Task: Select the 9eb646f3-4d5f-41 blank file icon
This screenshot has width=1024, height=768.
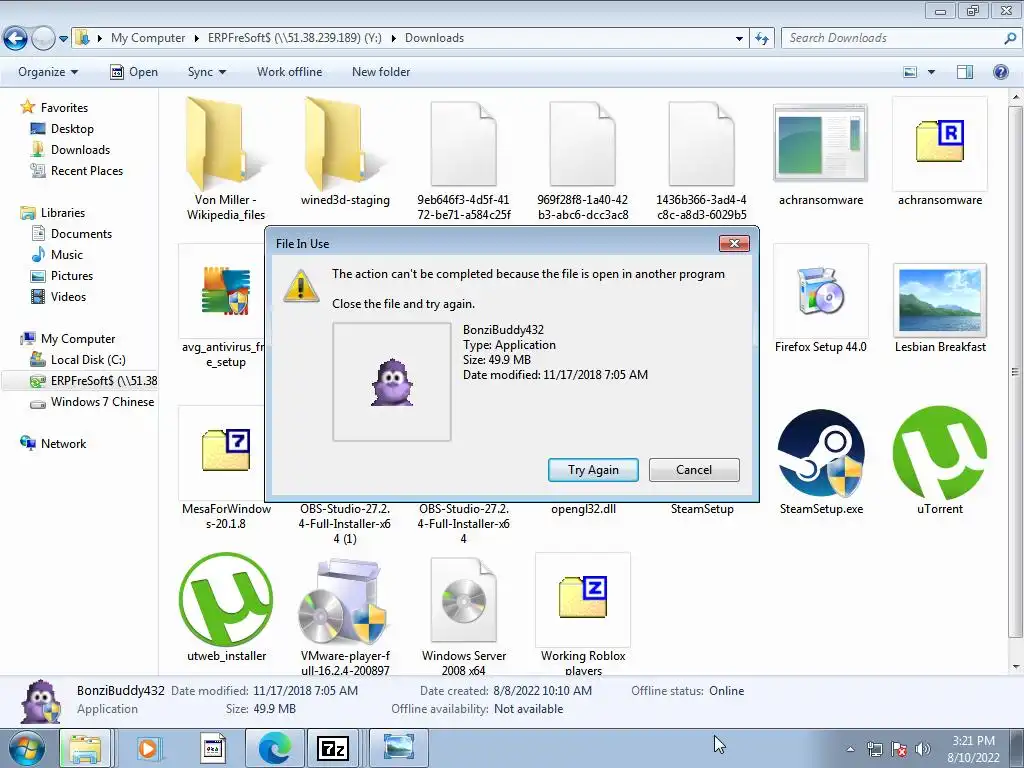Action: click(x=464, y=144)
